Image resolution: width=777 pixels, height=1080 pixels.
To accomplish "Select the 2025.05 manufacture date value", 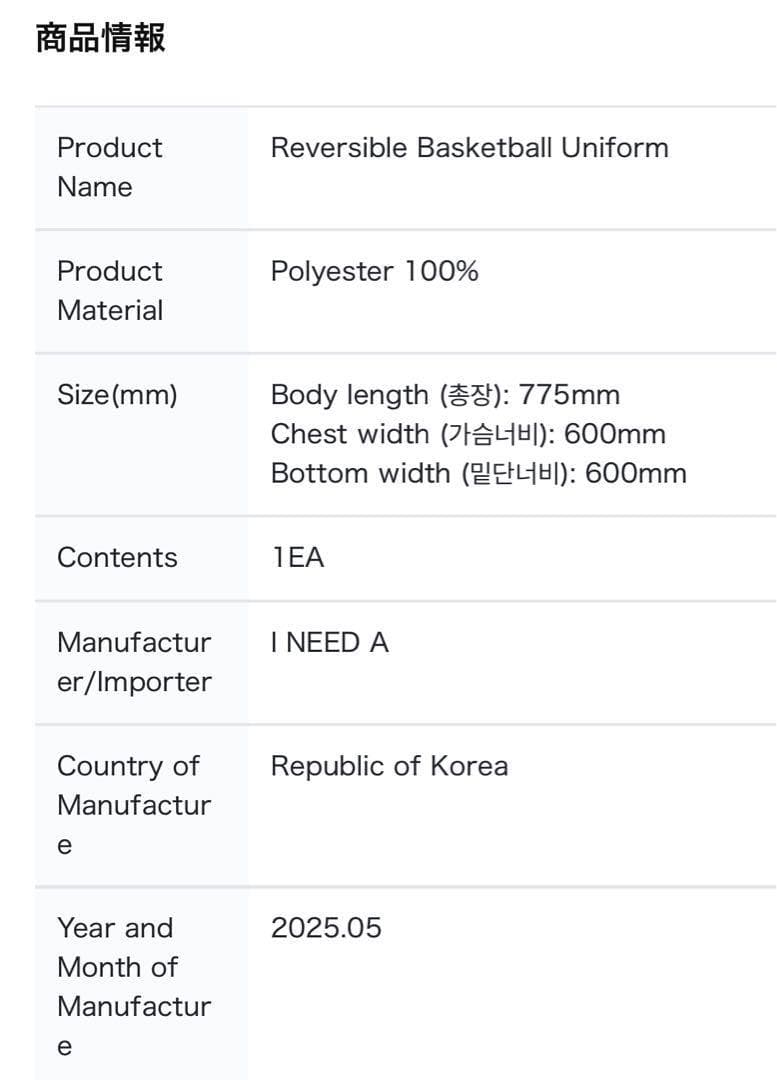I will (x=326, y=928).
